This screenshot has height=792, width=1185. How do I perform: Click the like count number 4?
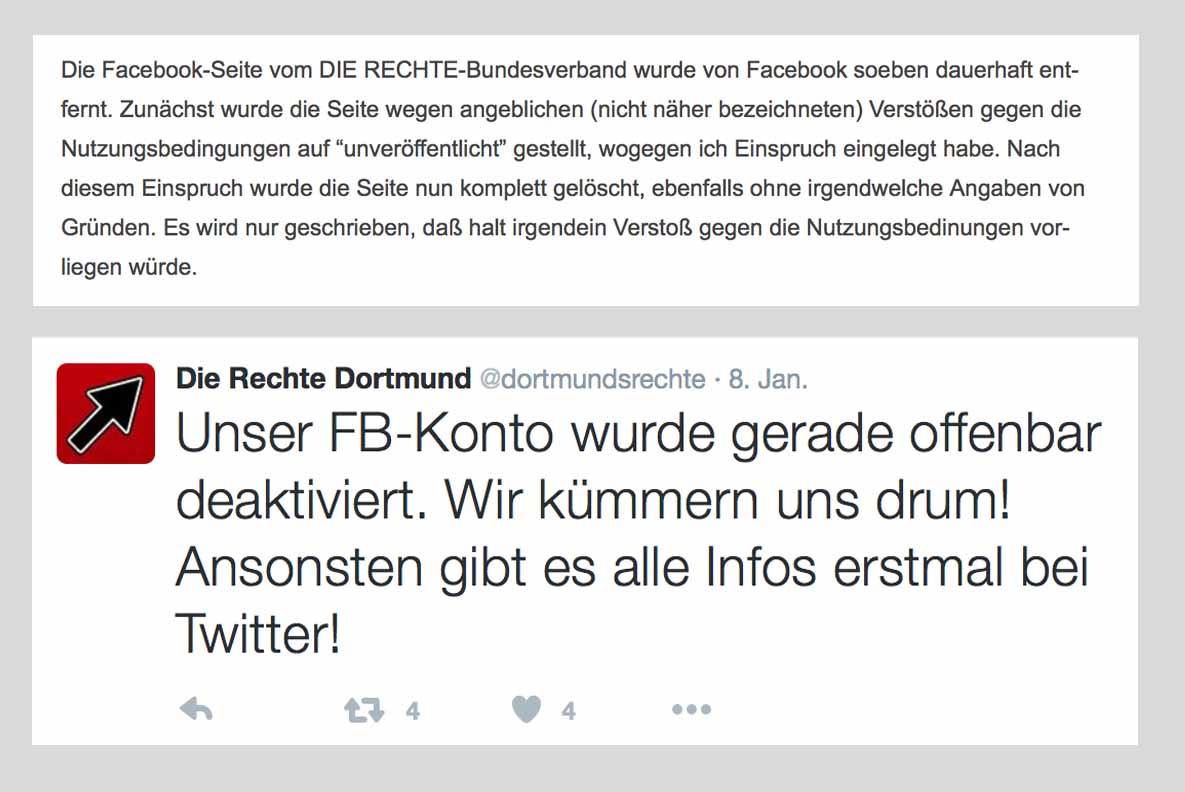point(568,710)
